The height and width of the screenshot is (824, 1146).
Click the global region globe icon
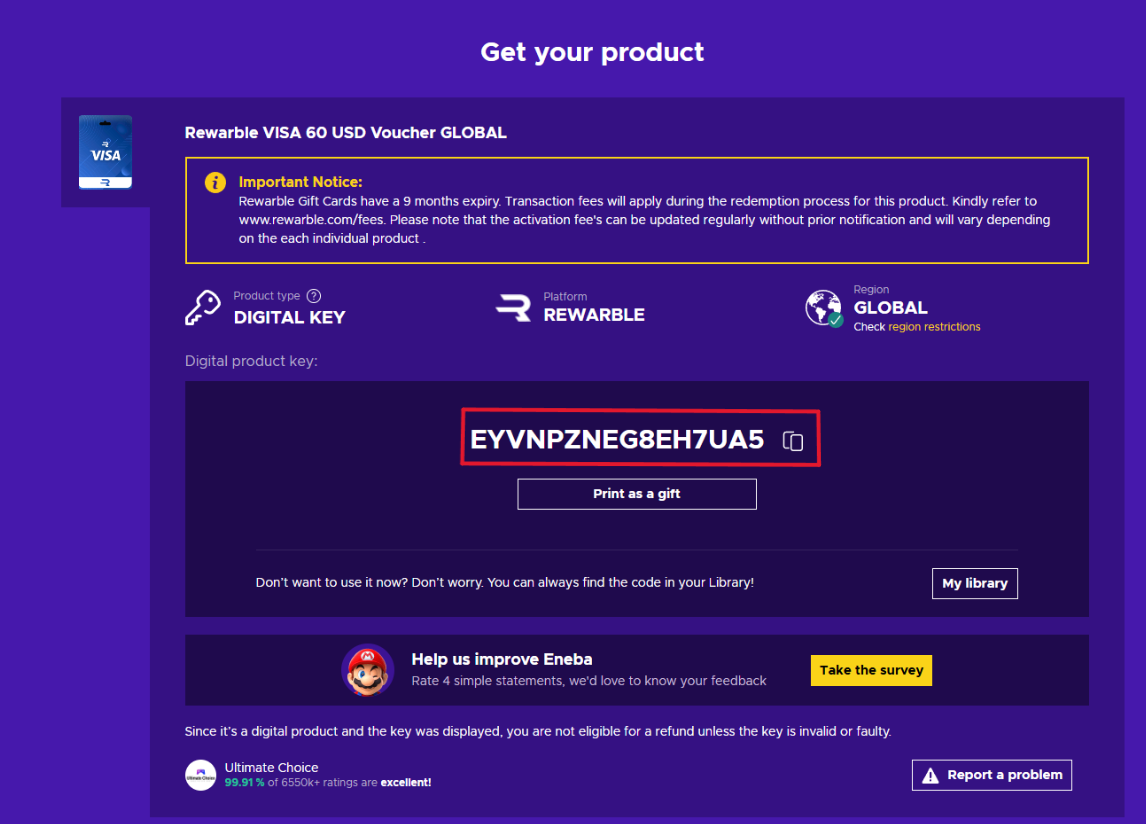click(x=823, y=308)
